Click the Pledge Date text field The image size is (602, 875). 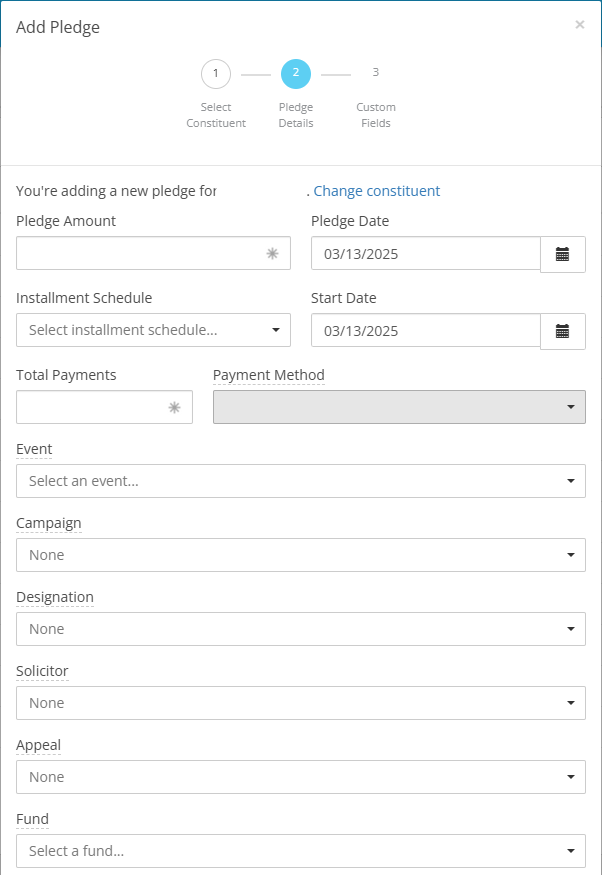pos(426,253)
